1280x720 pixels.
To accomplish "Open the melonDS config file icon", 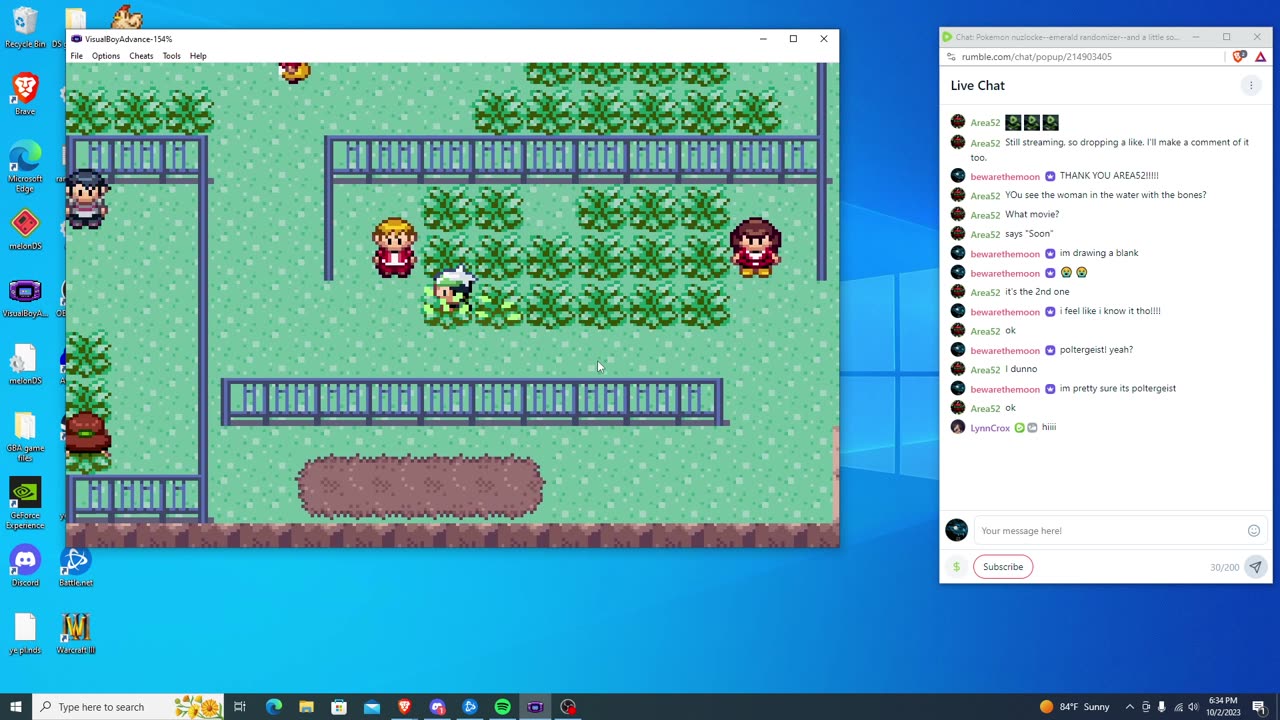I will [25, 364].
